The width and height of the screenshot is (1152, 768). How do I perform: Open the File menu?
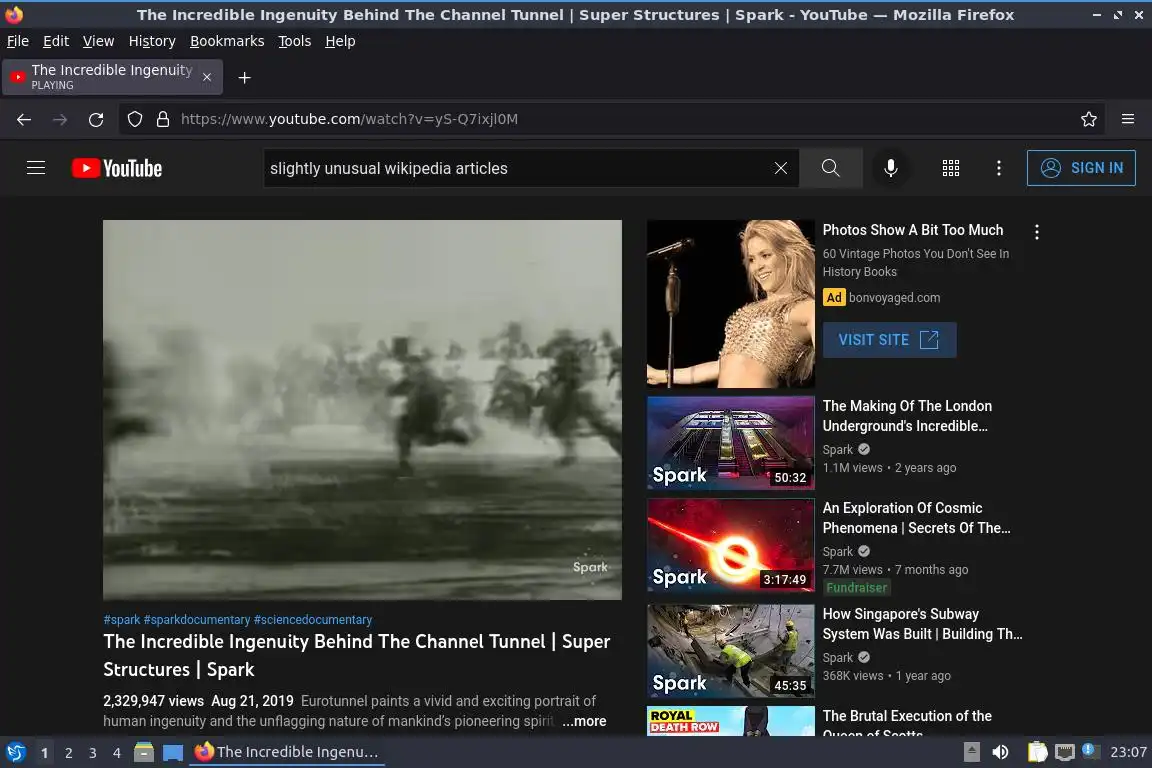click(18, 41)
